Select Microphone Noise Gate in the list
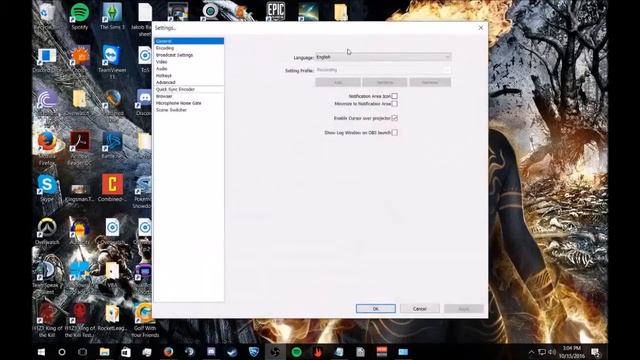640x360 pixels. (x=189, y=103)
